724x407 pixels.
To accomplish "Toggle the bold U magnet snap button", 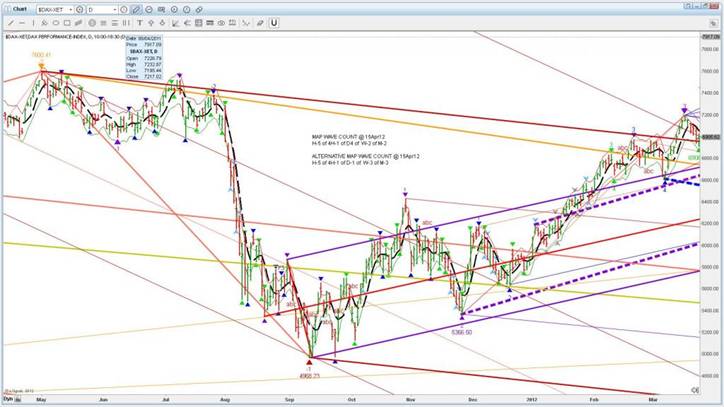I will (x=273, y=22).
